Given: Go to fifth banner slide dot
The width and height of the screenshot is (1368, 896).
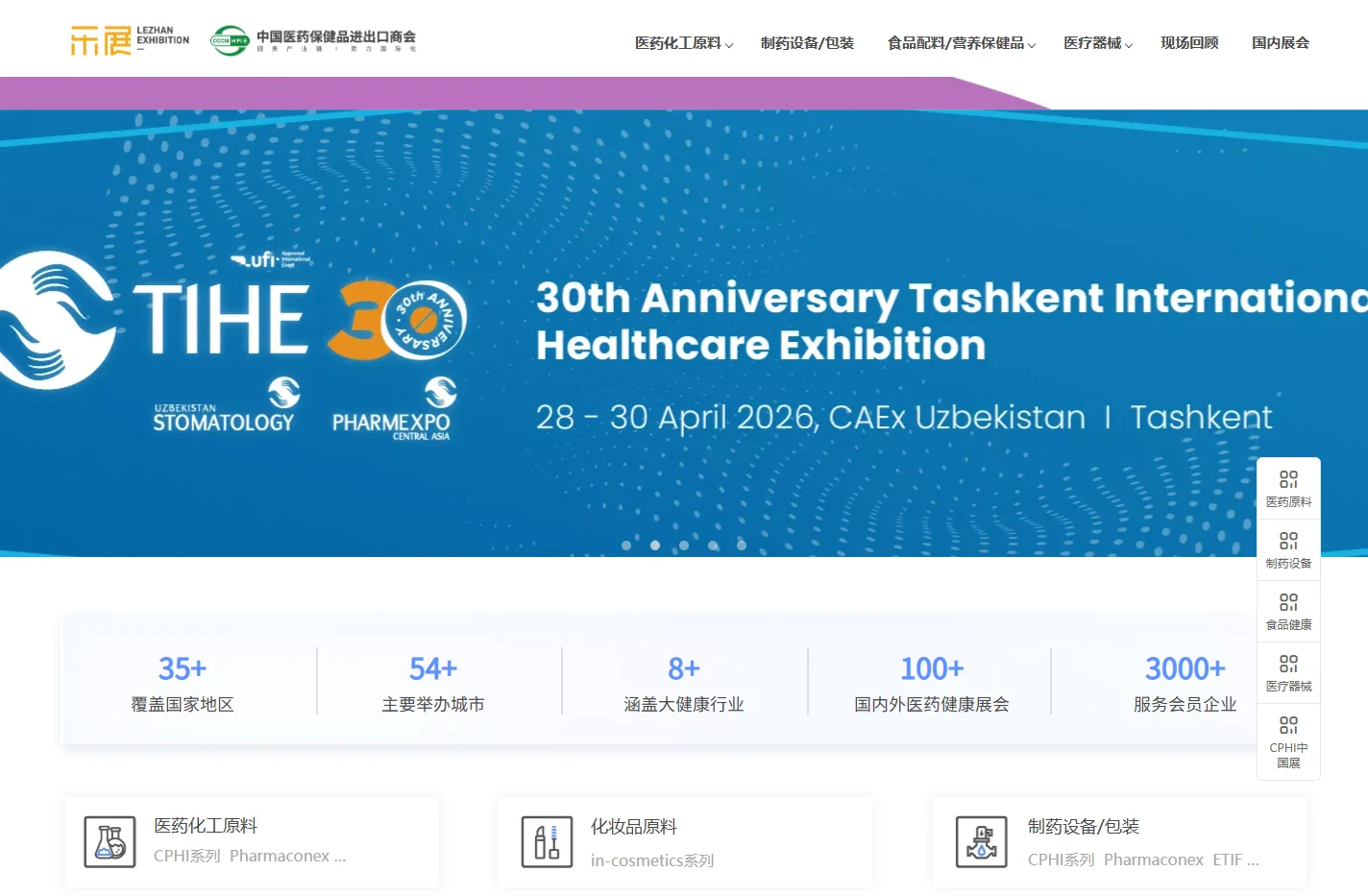Looking at the screenshot, I should [742, 545].
